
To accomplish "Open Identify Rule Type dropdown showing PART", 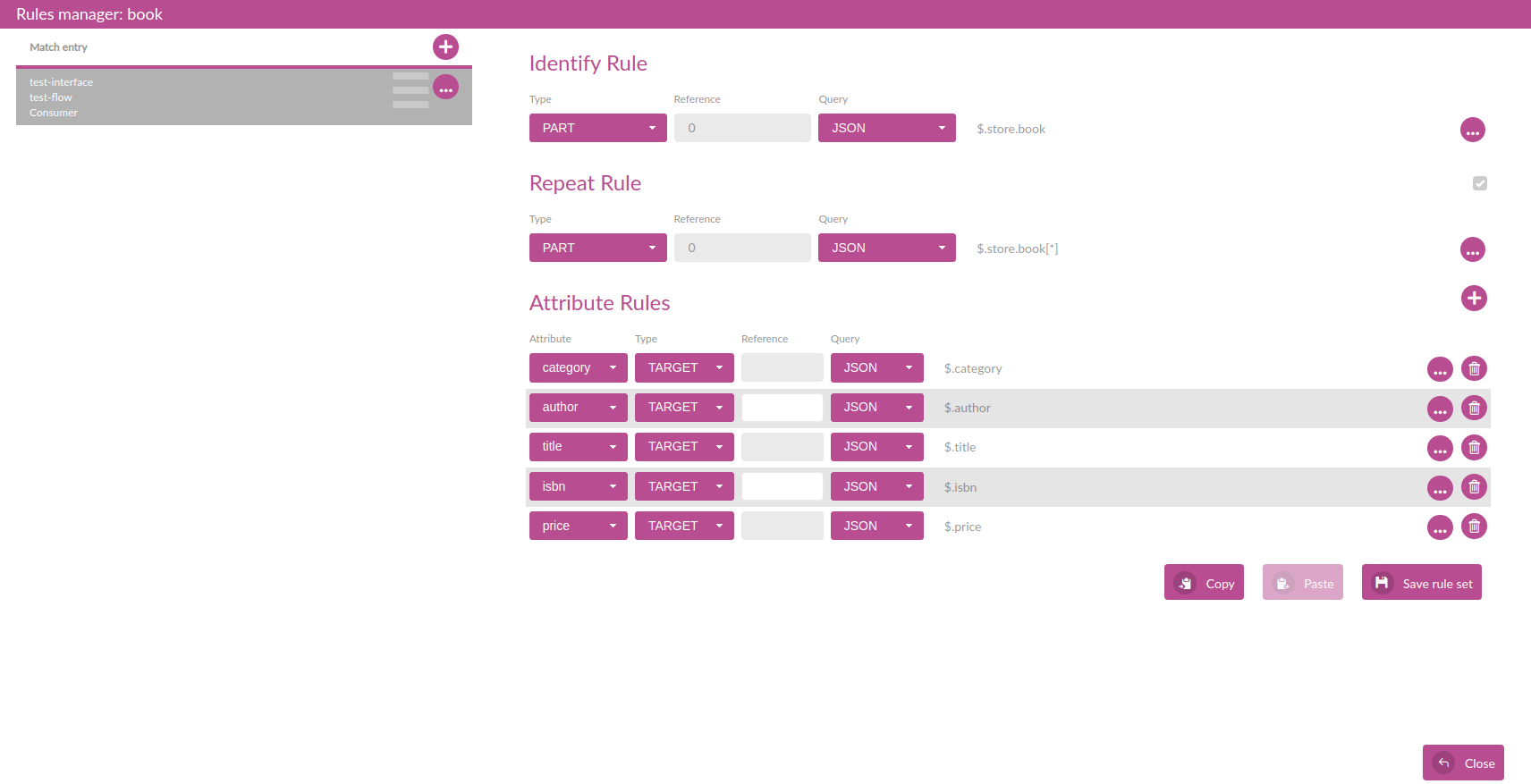I will pos(598,128).
